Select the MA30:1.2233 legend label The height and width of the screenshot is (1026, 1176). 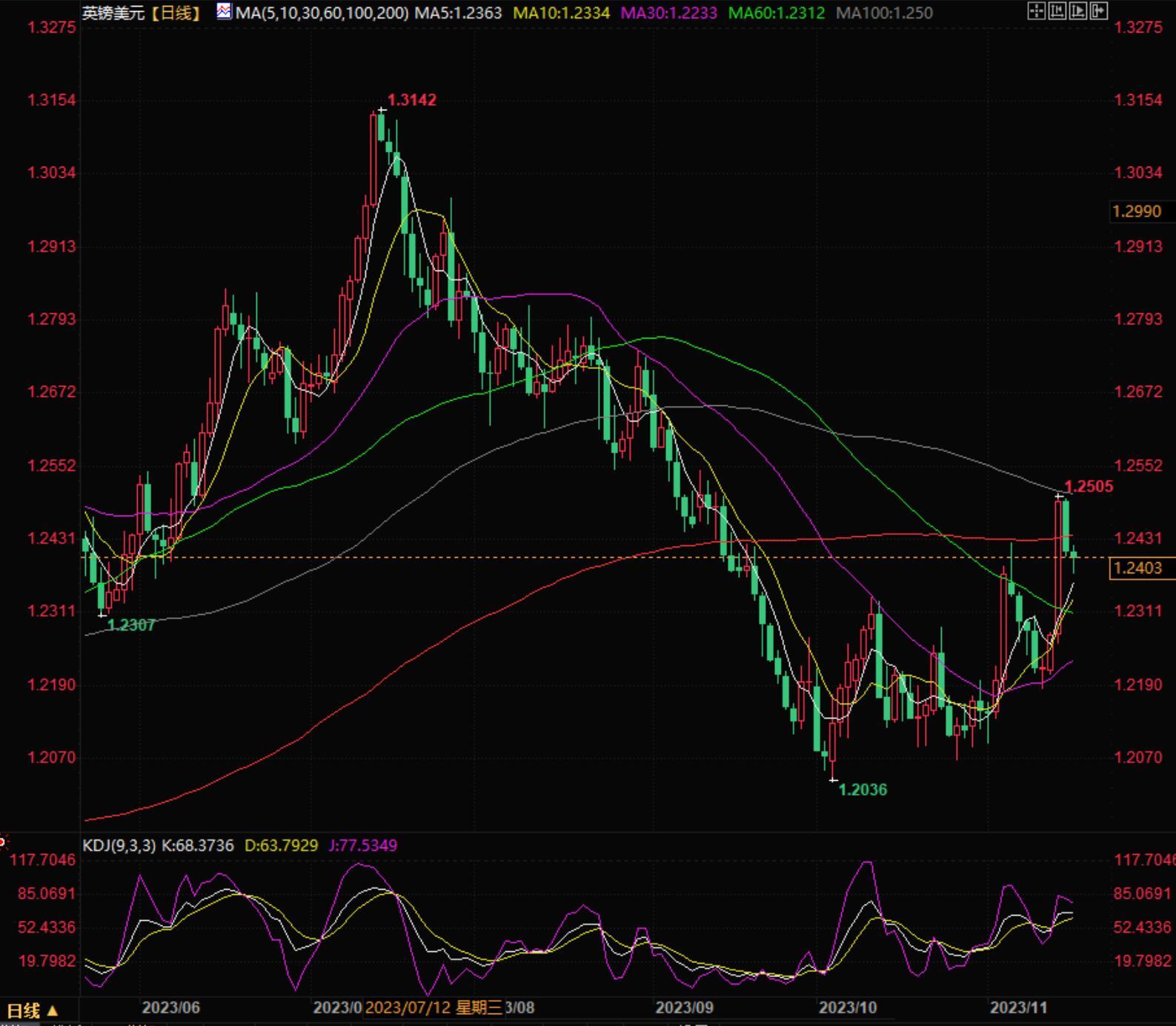click(x=668, y=13)
